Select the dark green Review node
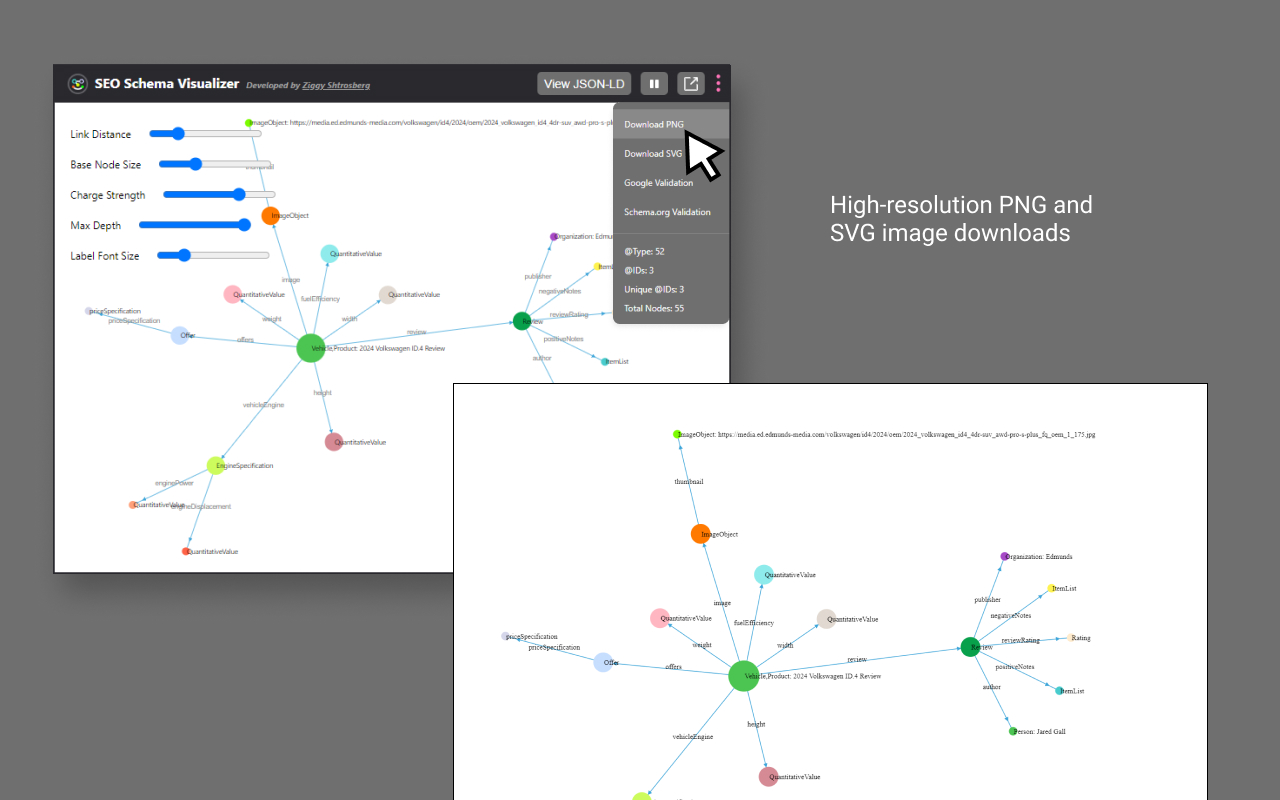1280x800 pixels. point(522,321)
